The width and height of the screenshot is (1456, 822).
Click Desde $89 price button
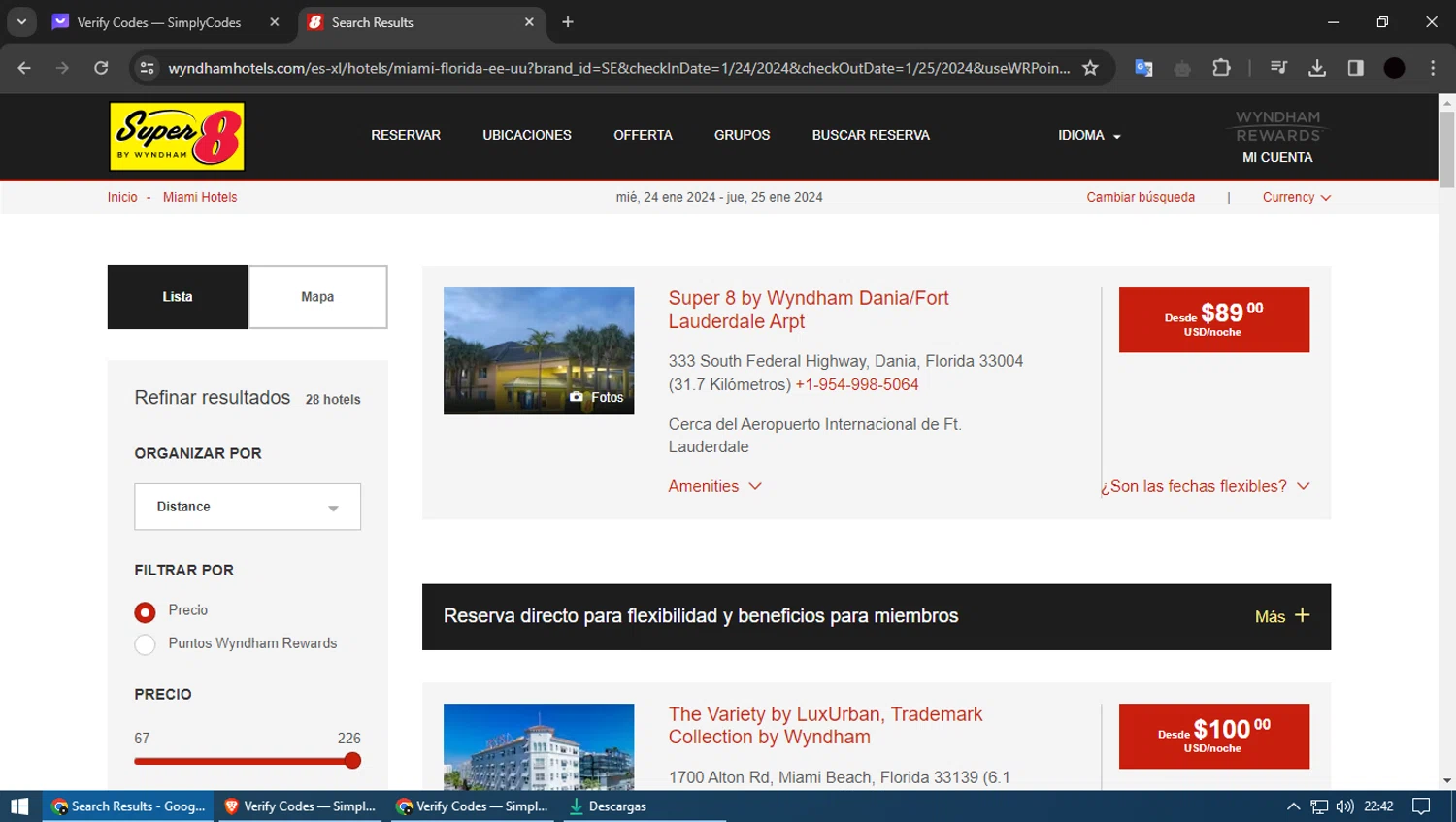1214,319
